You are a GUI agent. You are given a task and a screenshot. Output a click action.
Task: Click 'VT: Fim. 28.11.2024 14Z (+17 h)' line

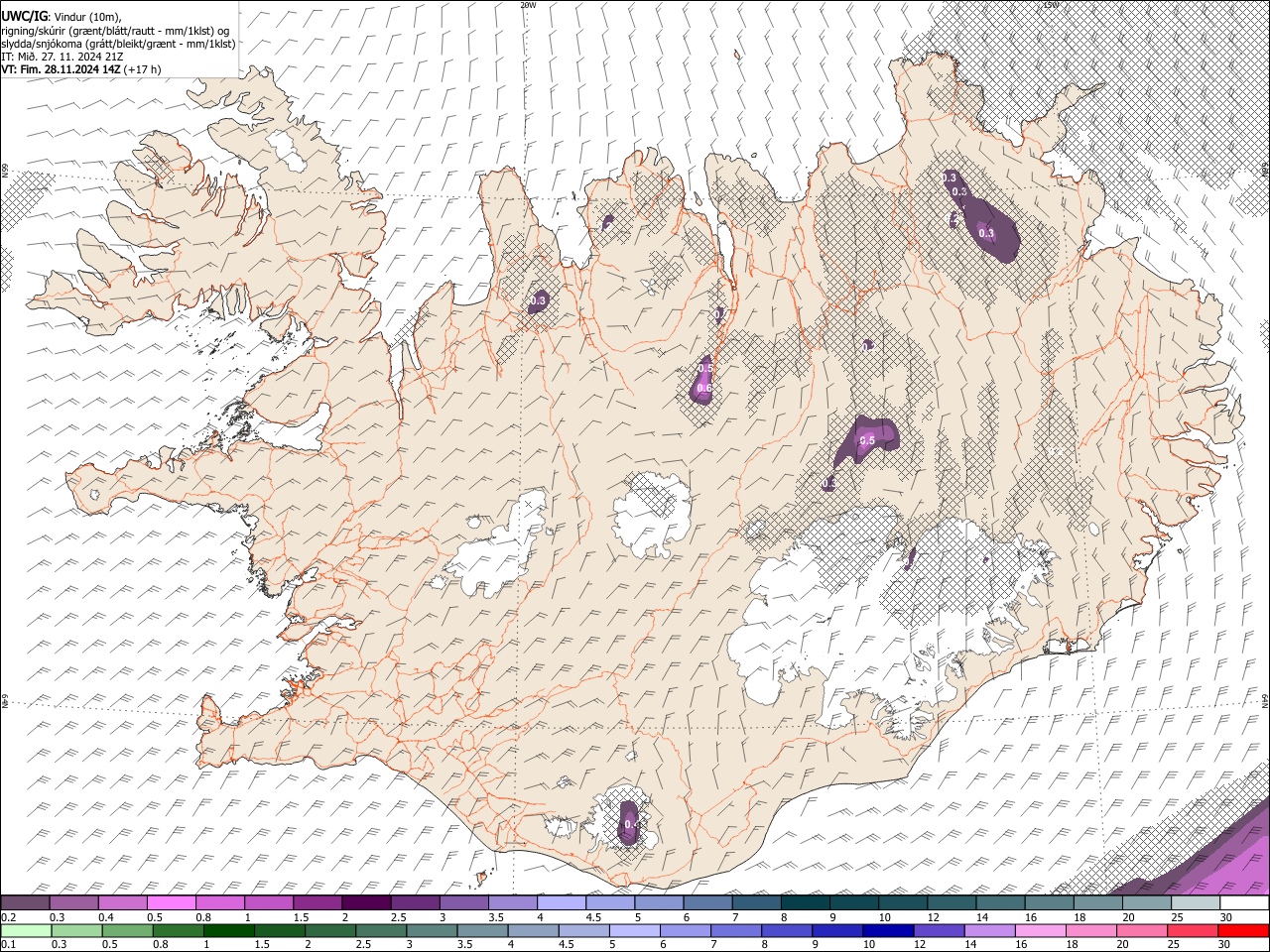coord(81,69)
